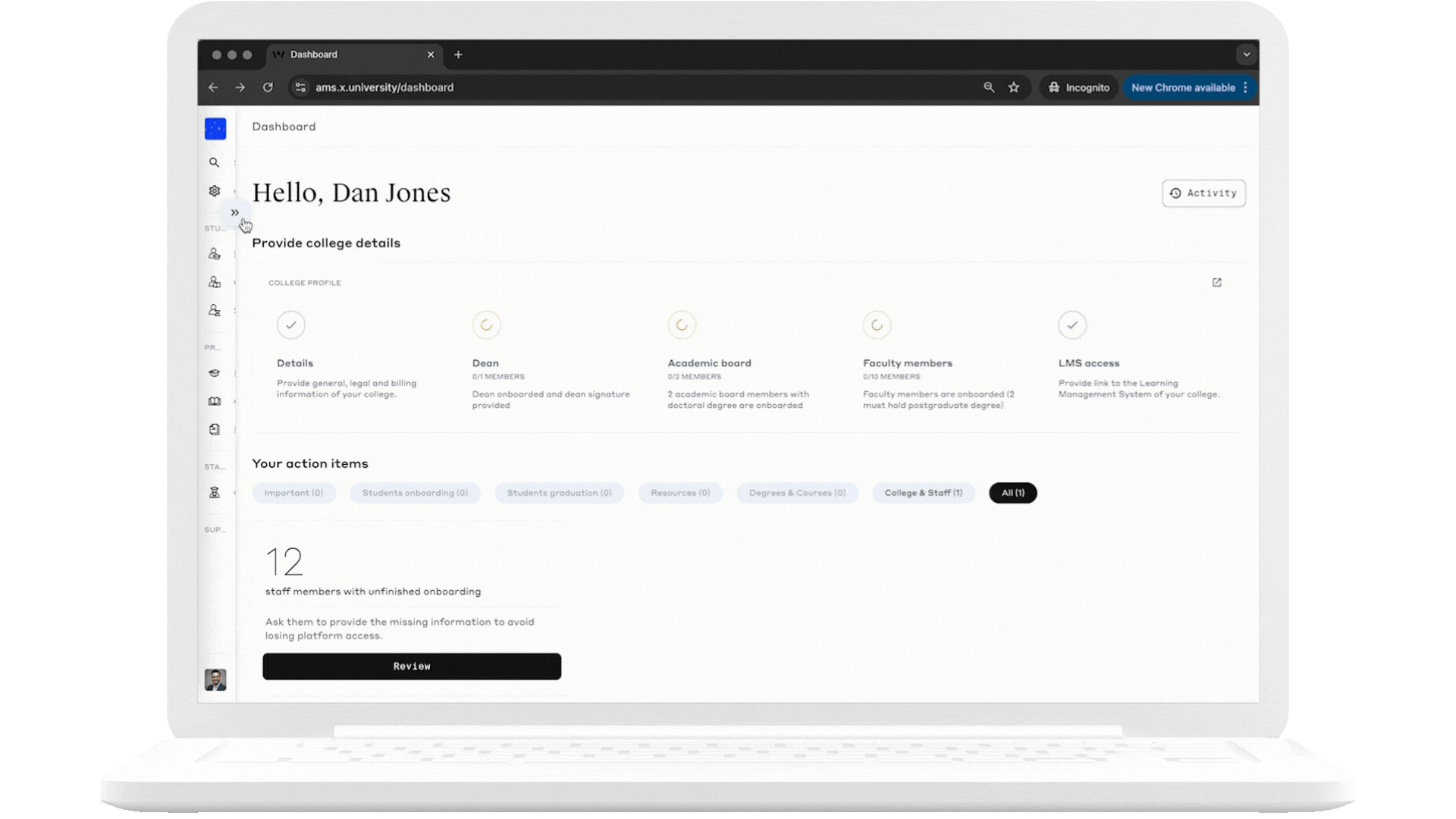Open settings gear in the sidebar
1456x819 pixels.
point(215,191)
